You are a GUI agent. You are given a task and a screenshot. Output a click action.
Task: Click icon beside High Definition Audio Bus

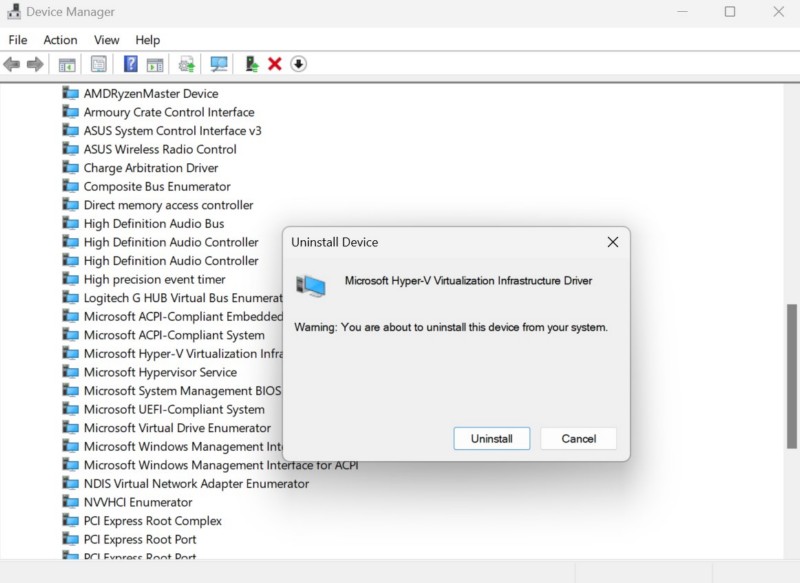tap(70, 223)
